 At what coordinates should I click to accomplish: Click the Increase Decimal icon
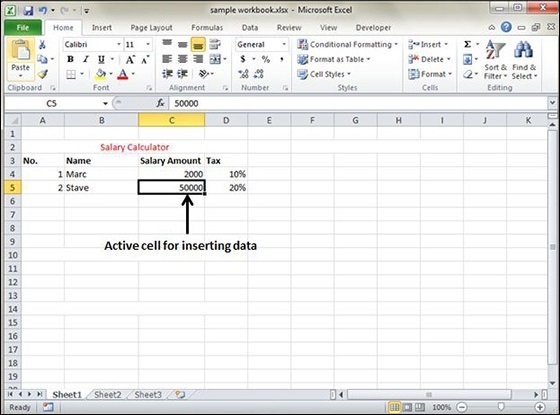pyautogui.click(x=243, y=74)
